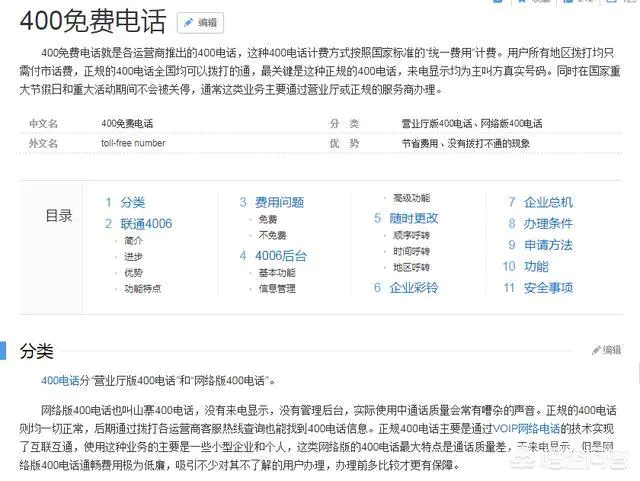Follow the blue 400电话 link in the 分类 section
The height and width of the screenshot is (481, 640).
60,381
